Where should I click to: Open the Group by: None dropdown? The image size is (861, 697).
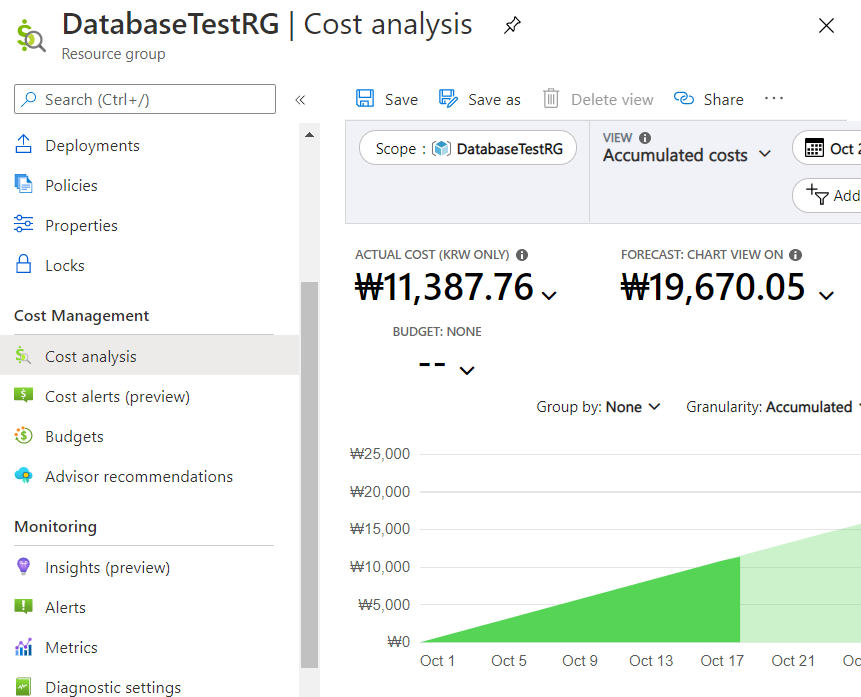[598, 407]
